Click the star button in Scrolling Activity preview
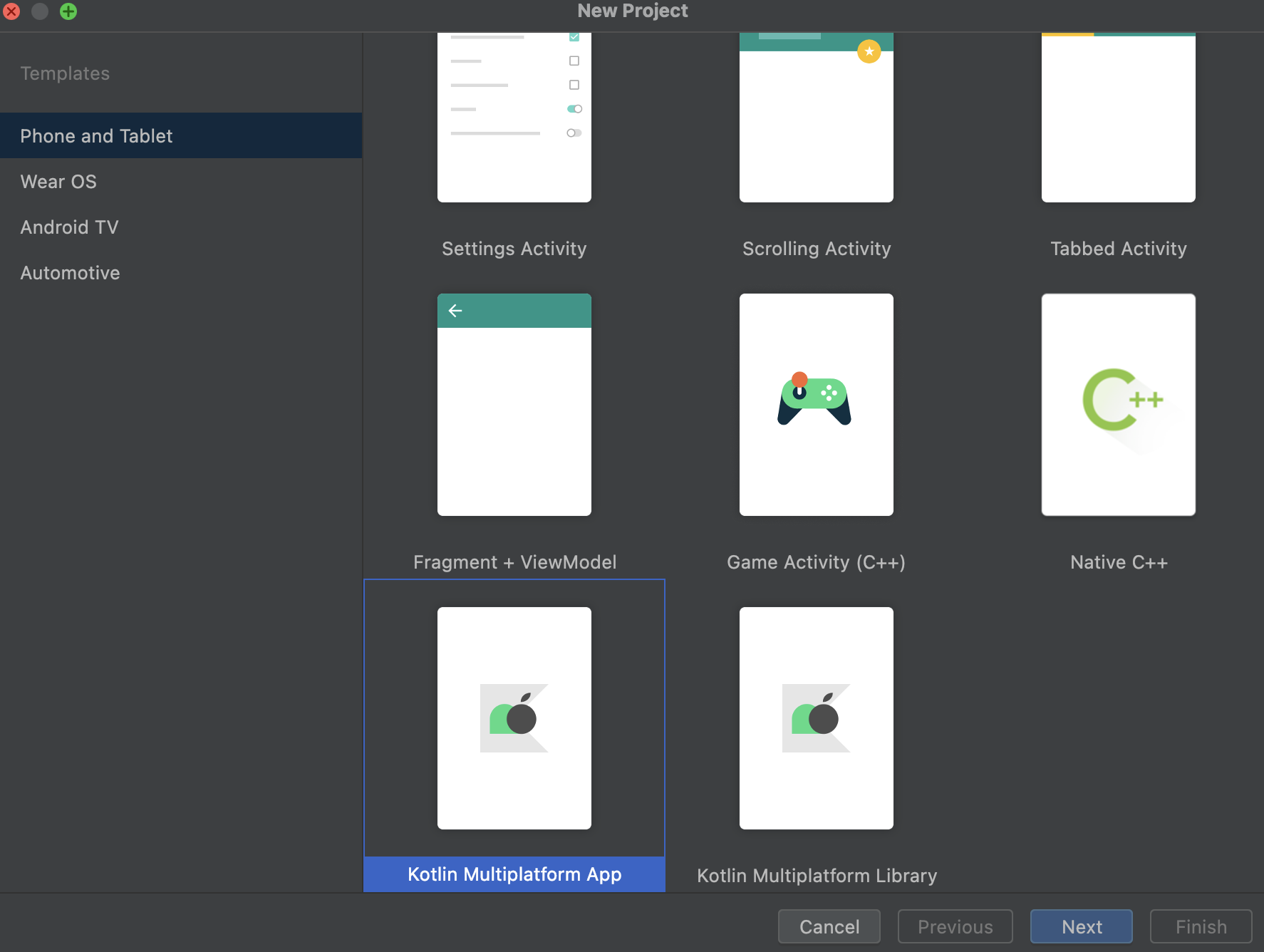This screenshot has width=1264, height=952. [869, 51]
